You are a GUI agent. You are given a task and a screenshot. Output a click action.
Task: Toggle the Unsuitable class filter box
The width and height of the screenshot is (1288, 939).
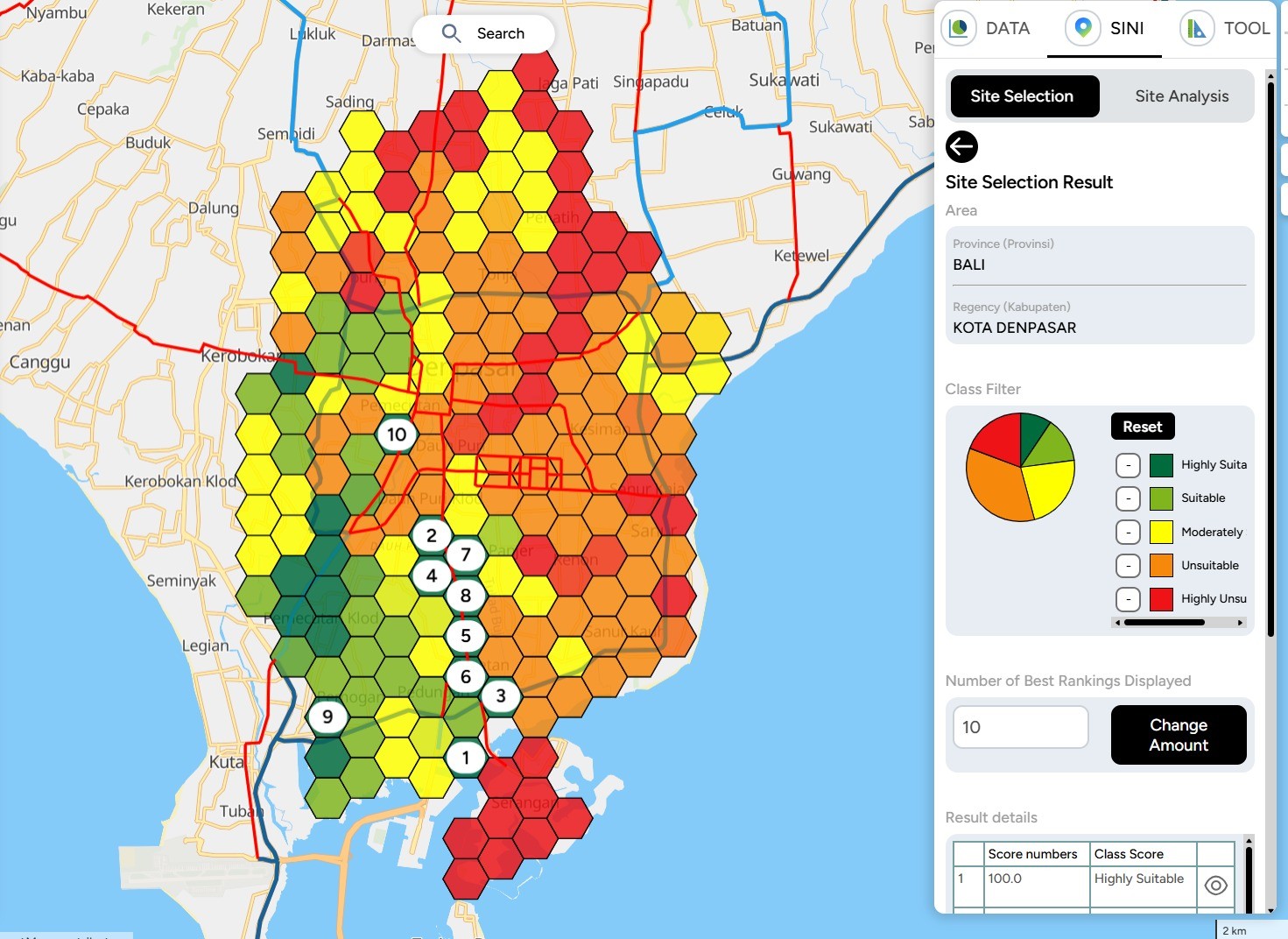tap(1128, 566)
